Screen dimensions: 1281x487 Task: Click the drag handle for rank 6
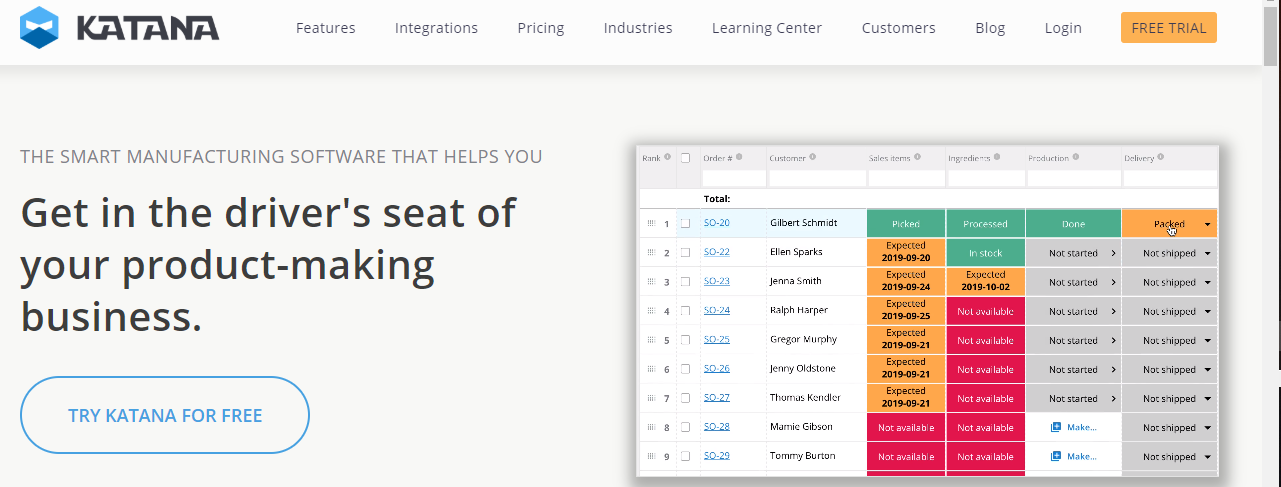coord(651,369)
